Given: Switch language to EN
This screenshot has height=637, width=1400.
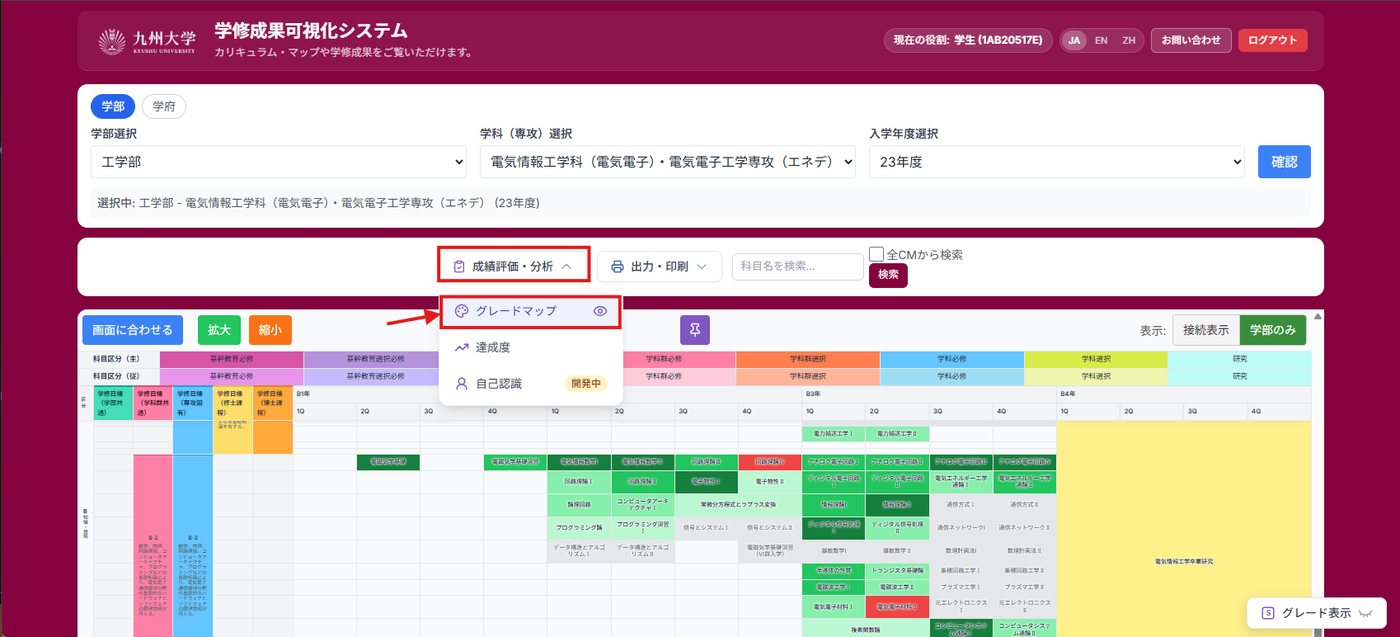Looking at the screenshot, I should coord(1101,40).
